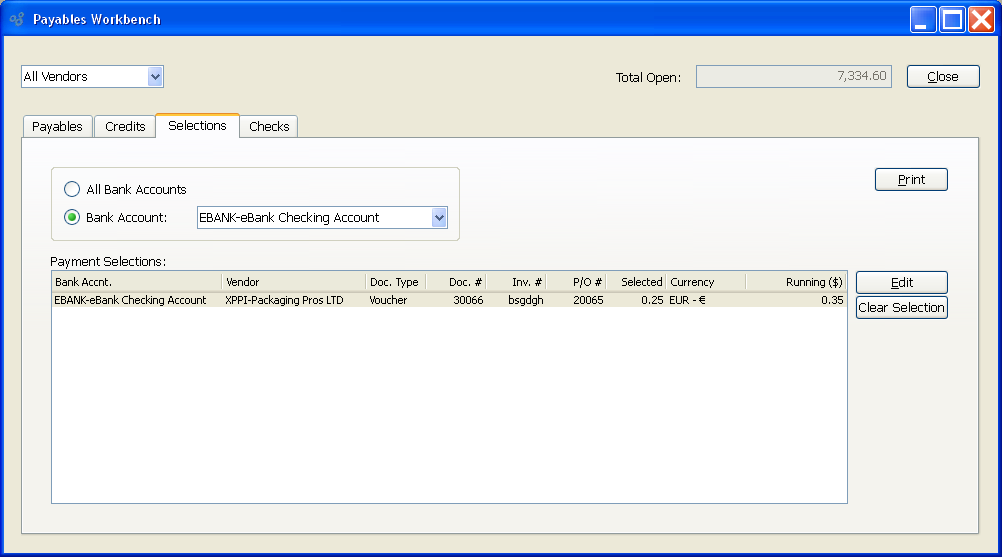1002x557 pixels.
Task: Maximize the Payables Workbench window
Action: tap(952, 19)
